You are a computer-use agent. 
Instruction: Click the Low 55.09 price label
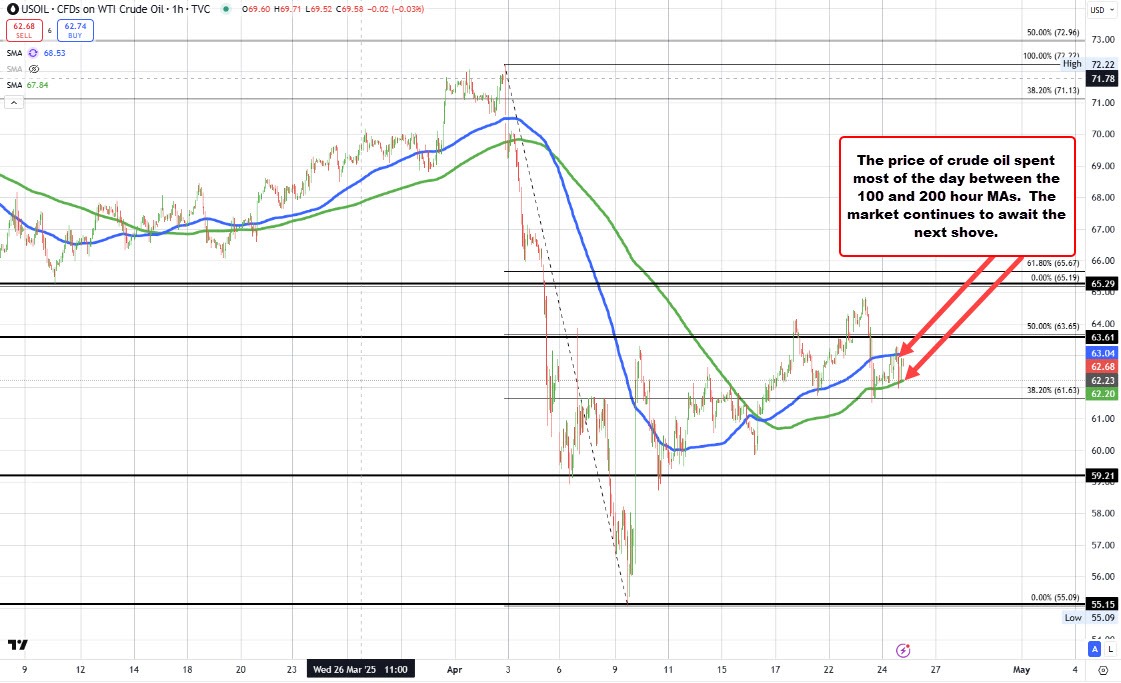1090,618
